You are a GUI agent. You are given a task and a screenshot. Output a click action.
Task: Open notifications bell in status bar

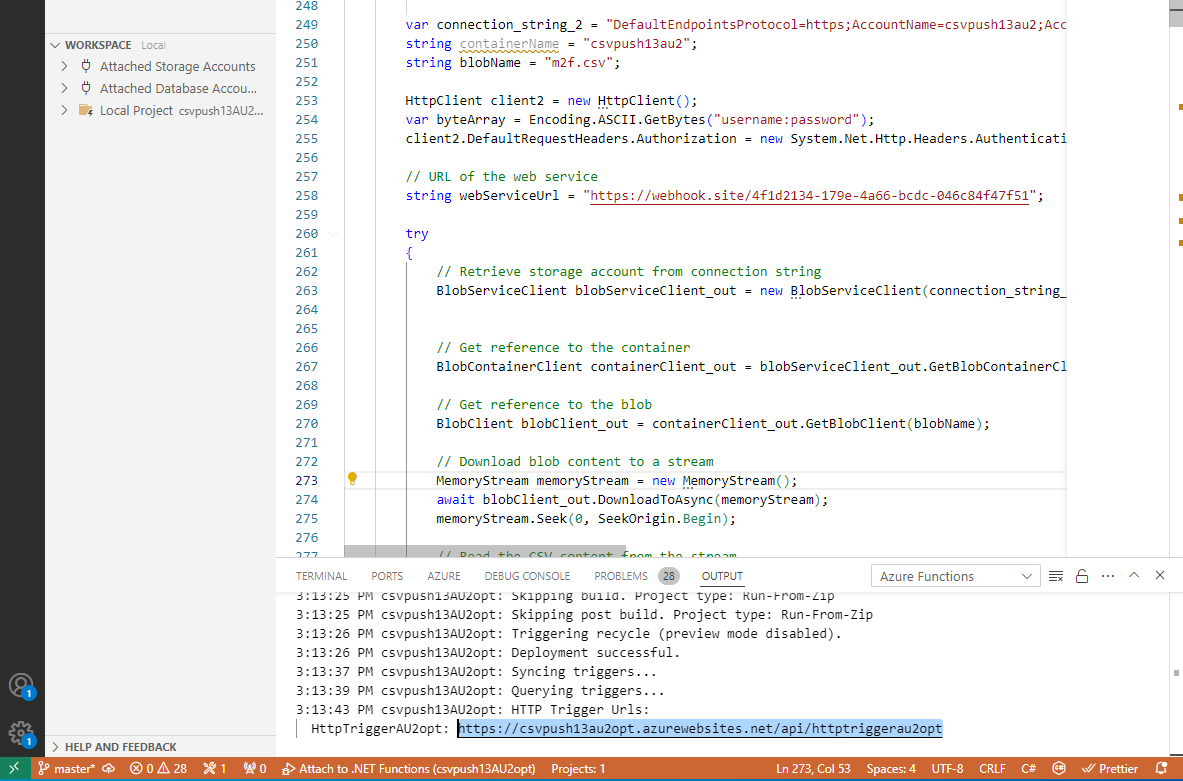click(1164, 769)
